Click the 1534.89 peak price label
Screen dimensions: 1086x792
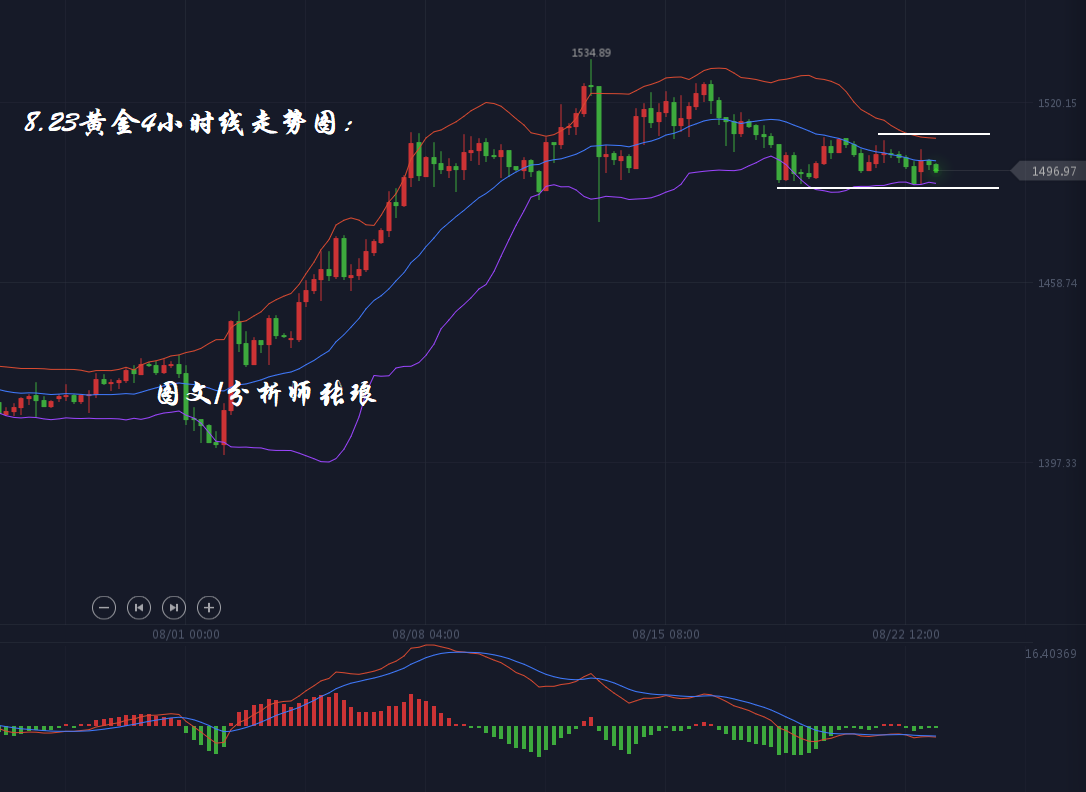(591, 52)
